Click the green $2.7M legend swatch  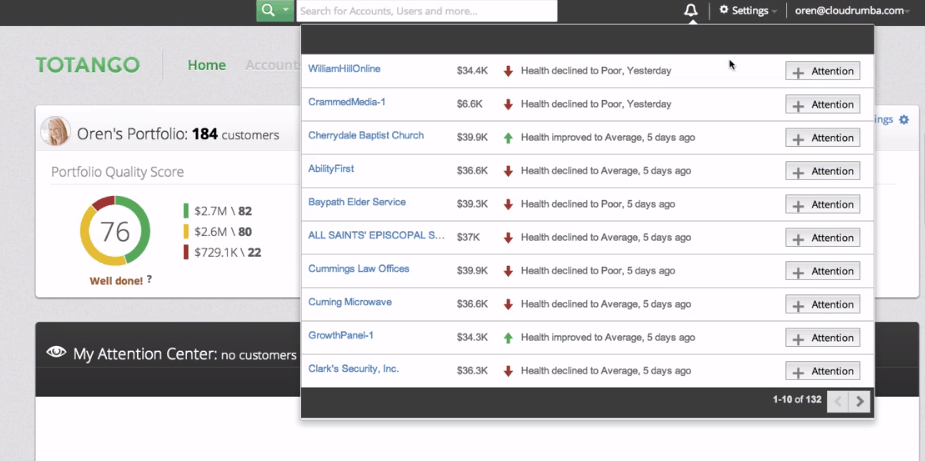[186, 211]
